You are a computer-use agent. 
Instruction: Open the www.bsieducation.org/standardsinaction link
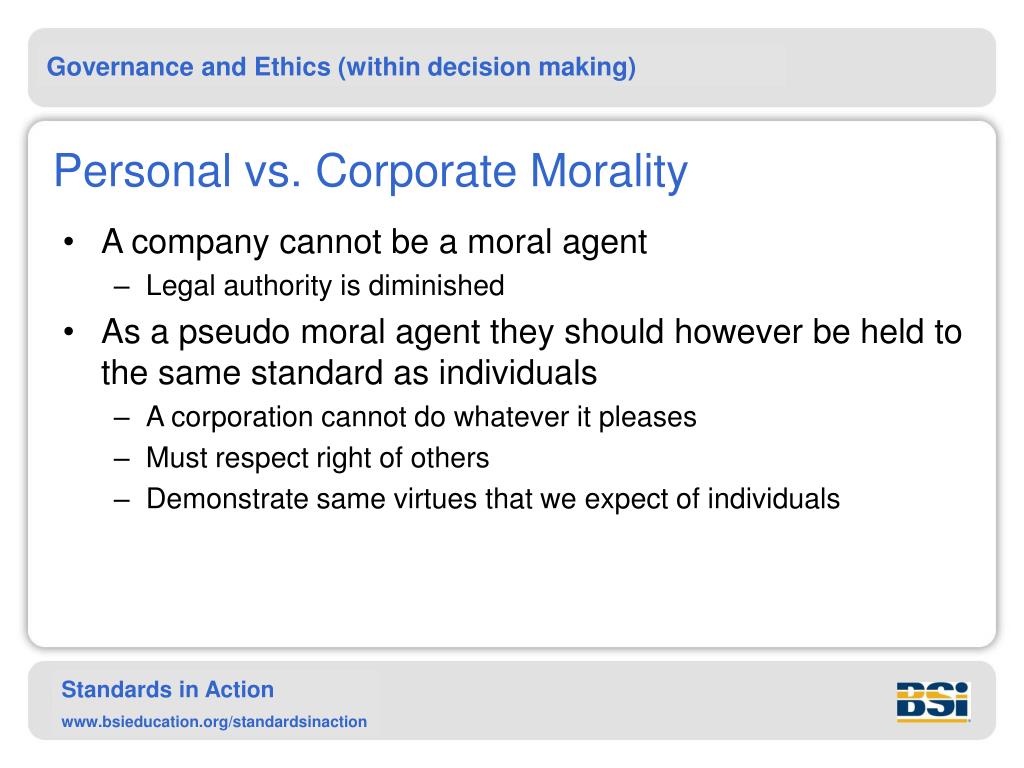point(214,722)
